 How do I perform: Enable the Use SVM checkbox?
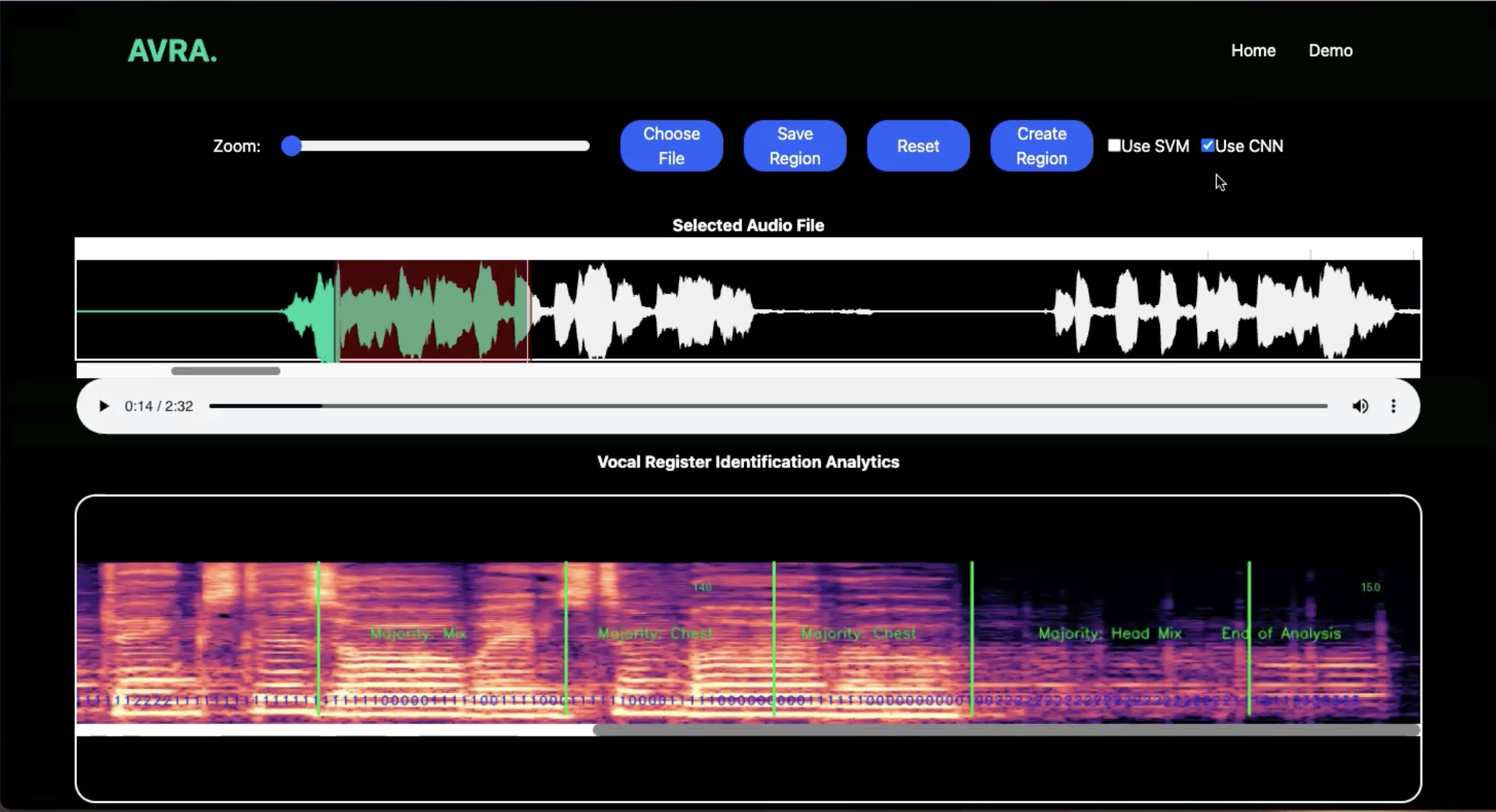(x=1114, y=146)
